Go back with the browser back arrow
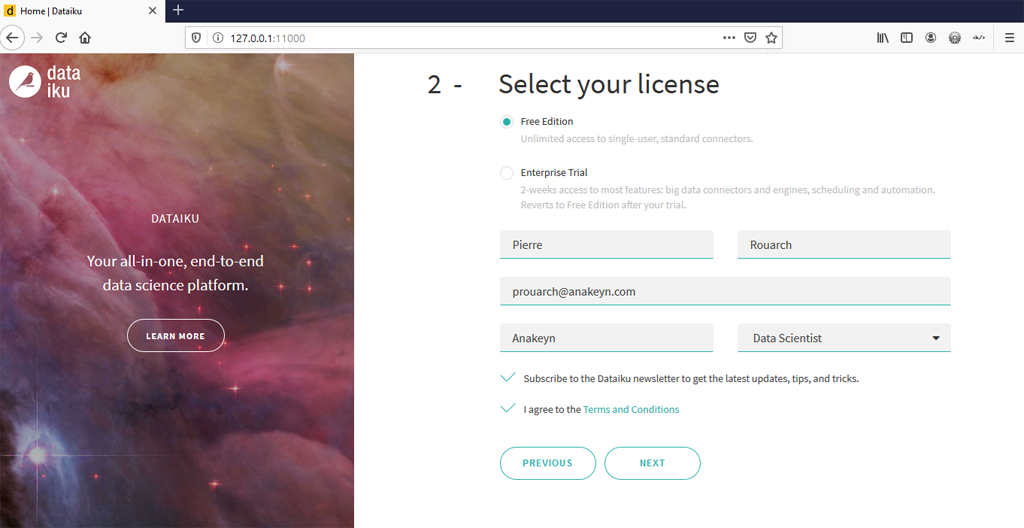1024x528 pixels. (x=12, y=38)
